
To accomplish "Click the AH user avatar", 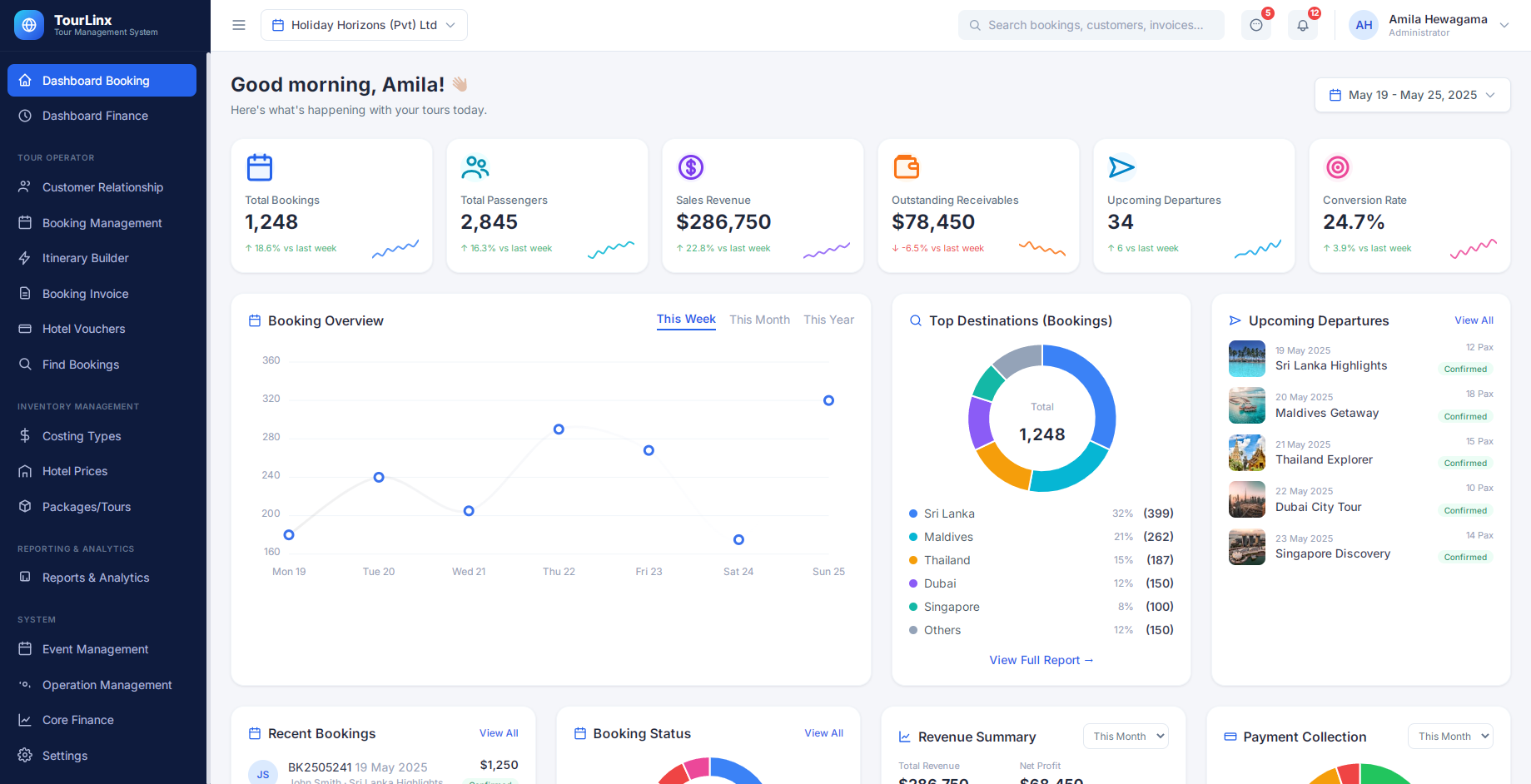I will click(1364, 25).
